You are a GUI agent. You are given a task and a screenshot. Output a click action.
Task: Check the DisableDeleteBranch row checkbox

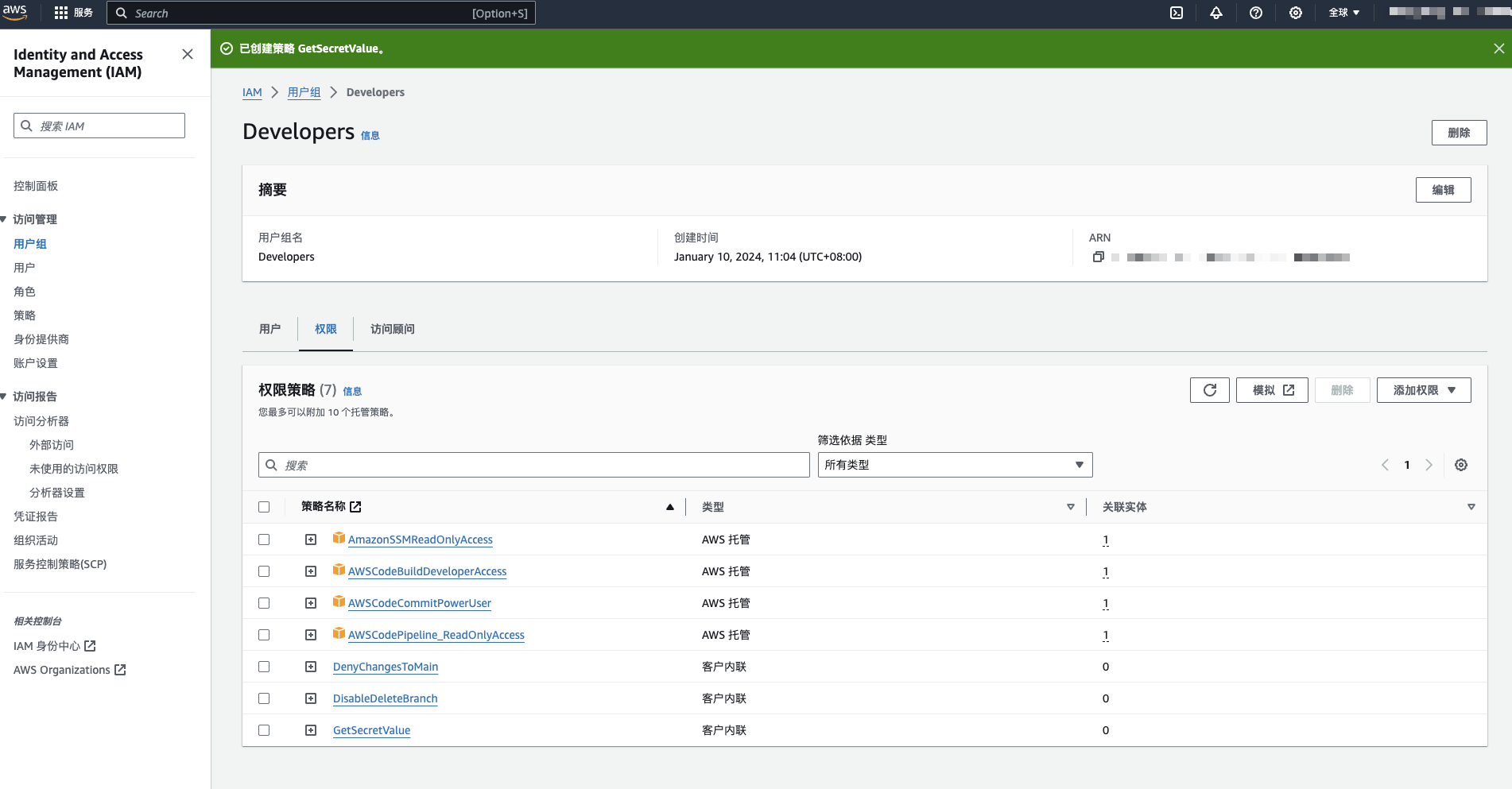click(x=264, y=698)
